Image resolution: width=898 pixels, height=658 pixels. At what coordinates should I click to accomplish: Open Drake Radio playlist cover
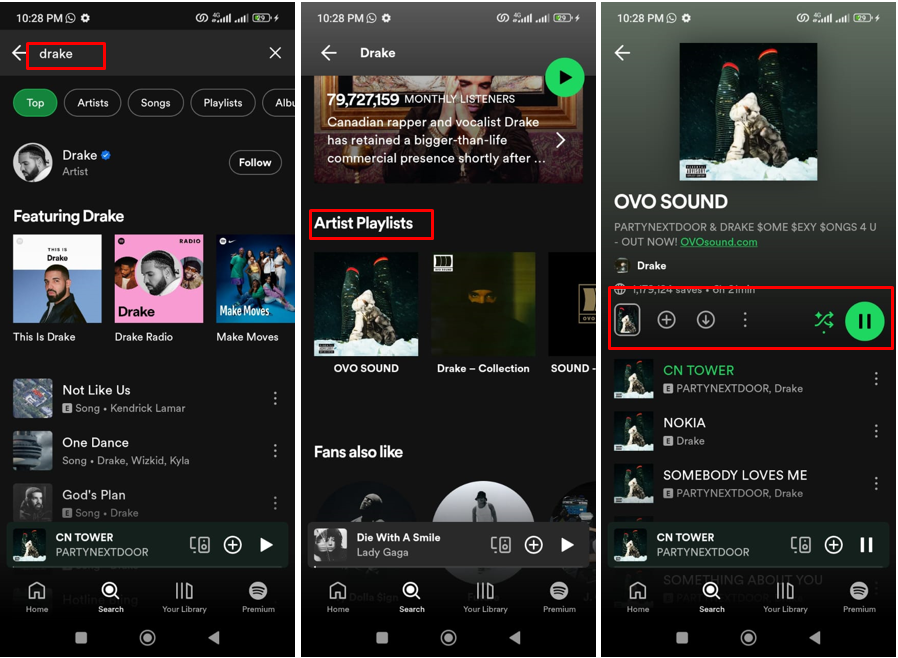coord(159,279)
